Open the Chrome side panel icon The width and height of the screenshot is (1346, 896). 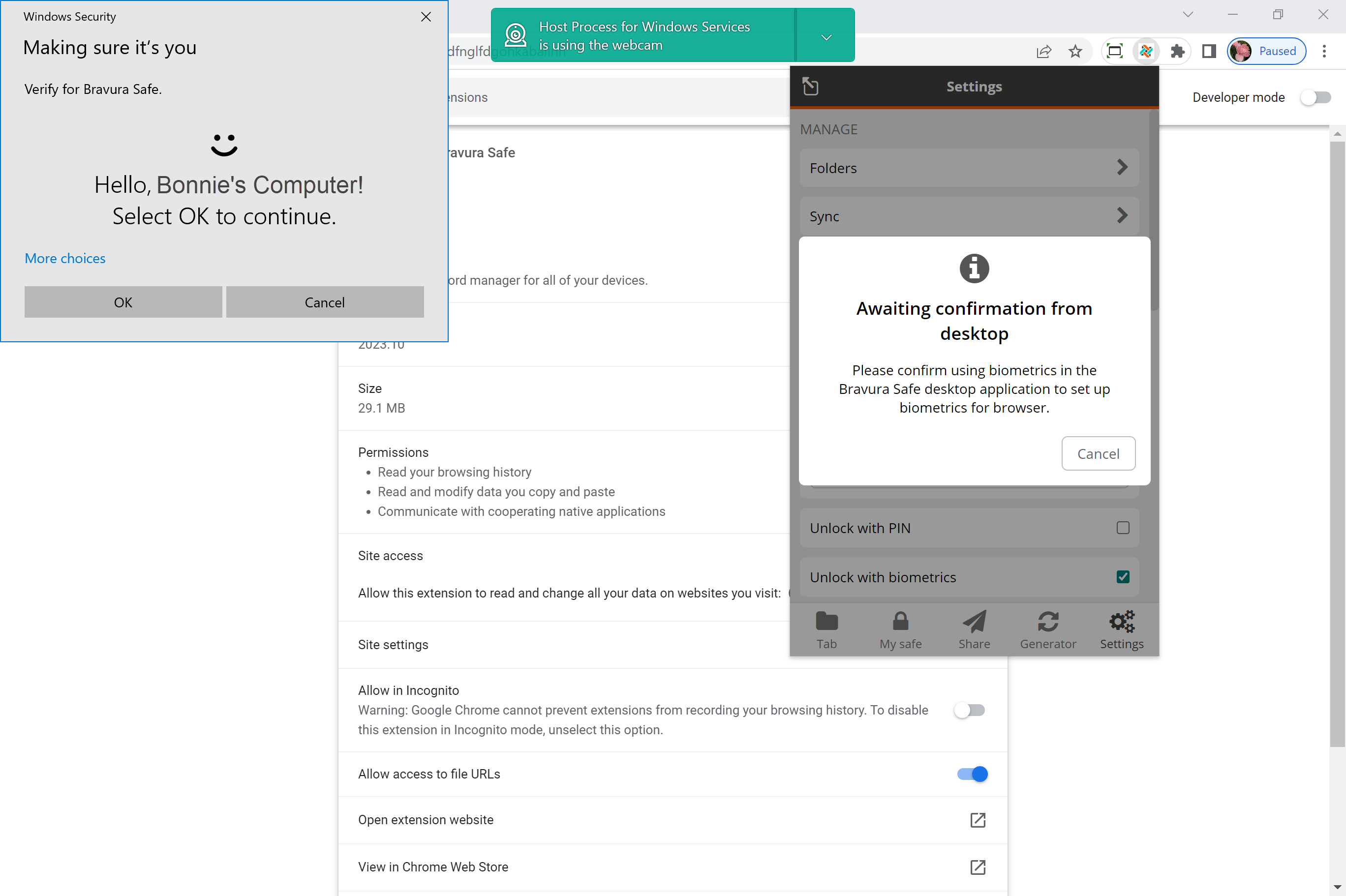(x=1209, y=52)
